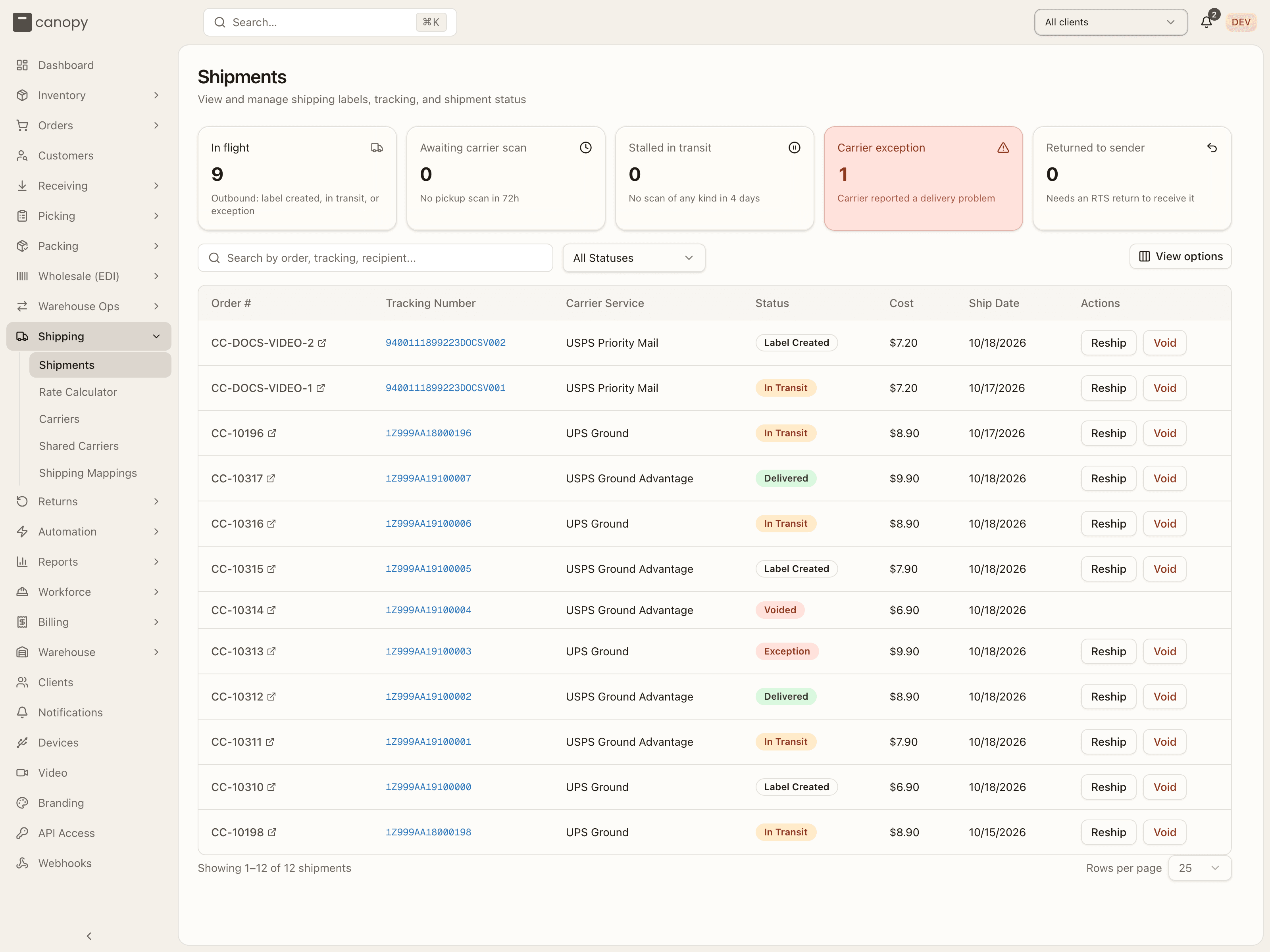
Task: Click the DEV user avatar badge
Action: pyautogui.click(x=1241, y=22)
